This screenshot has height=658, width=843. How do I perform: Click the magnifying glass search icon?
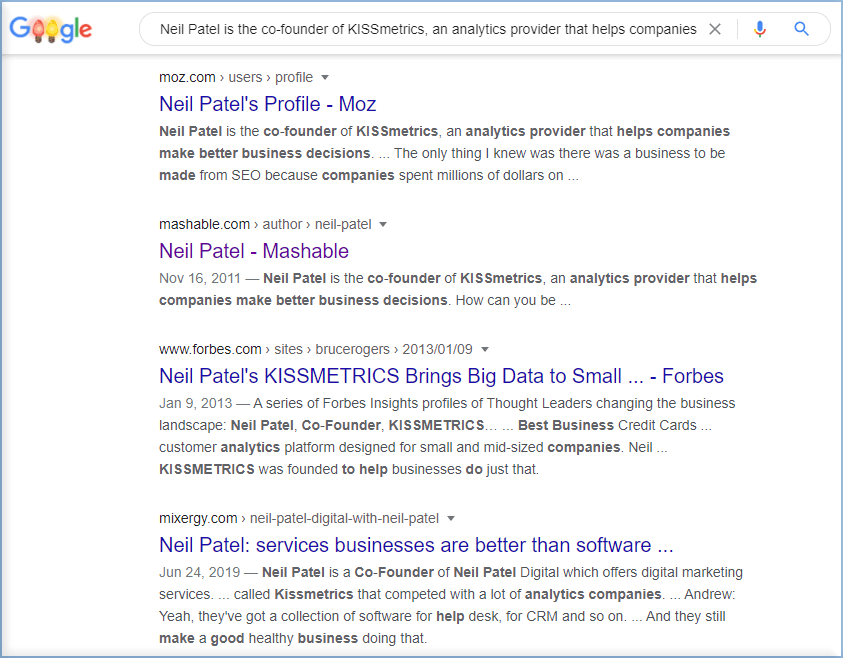[801, 29]
